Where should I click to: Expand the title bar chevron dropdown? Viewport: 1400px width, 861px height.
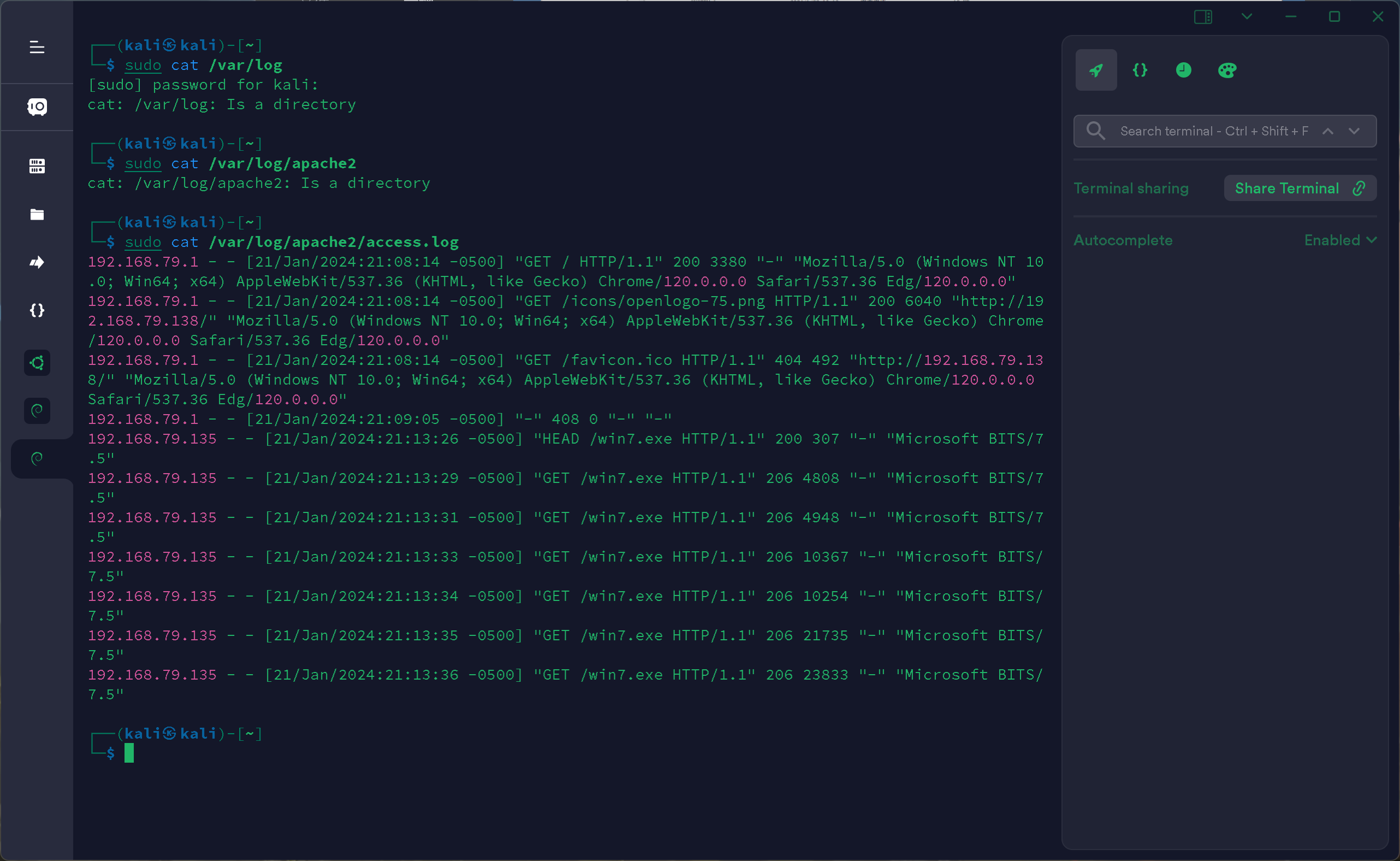pos(1247,17)
